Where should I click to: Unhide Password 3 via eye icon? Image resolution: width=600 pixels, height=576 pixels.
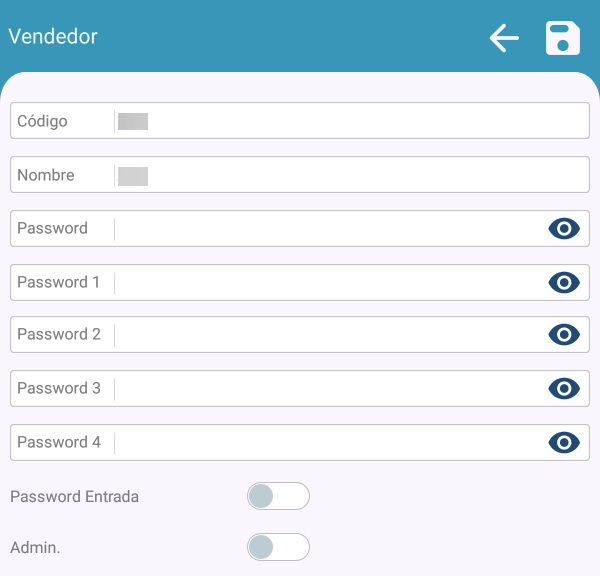[564, 389]
